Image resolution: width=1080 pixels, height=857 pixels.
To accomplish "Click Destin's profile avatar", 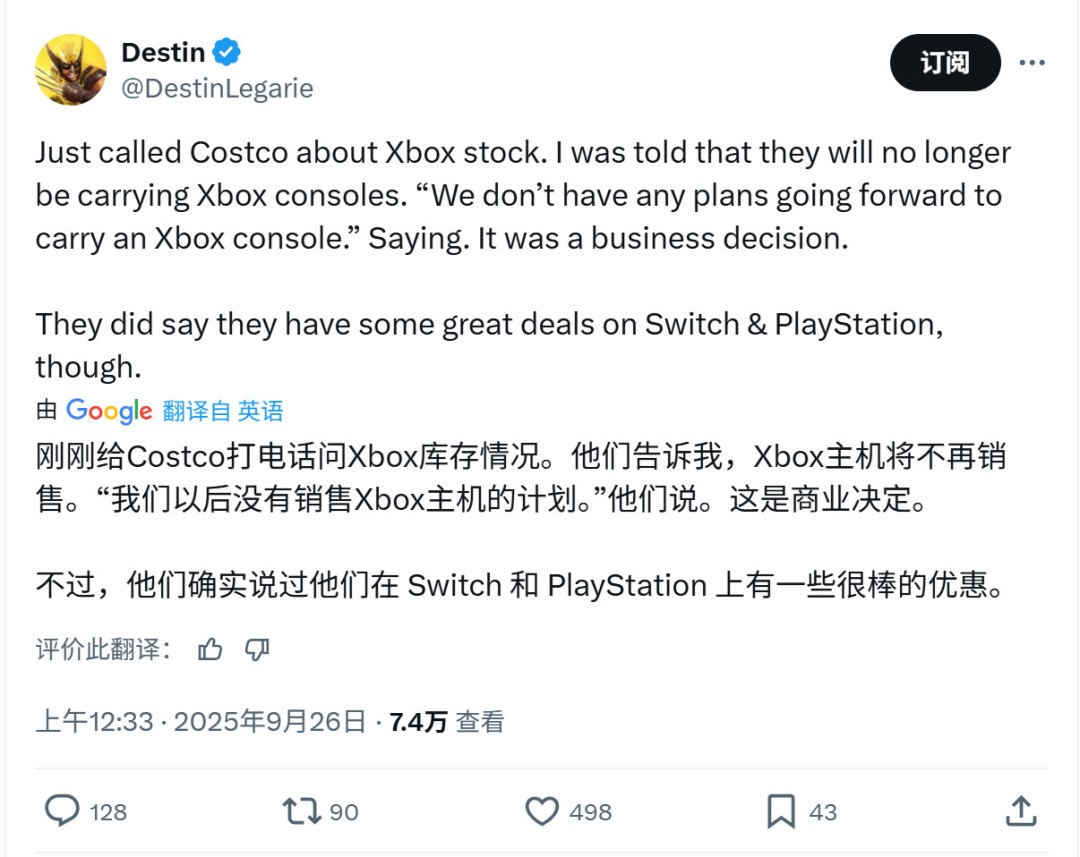I will pos(71,70).
